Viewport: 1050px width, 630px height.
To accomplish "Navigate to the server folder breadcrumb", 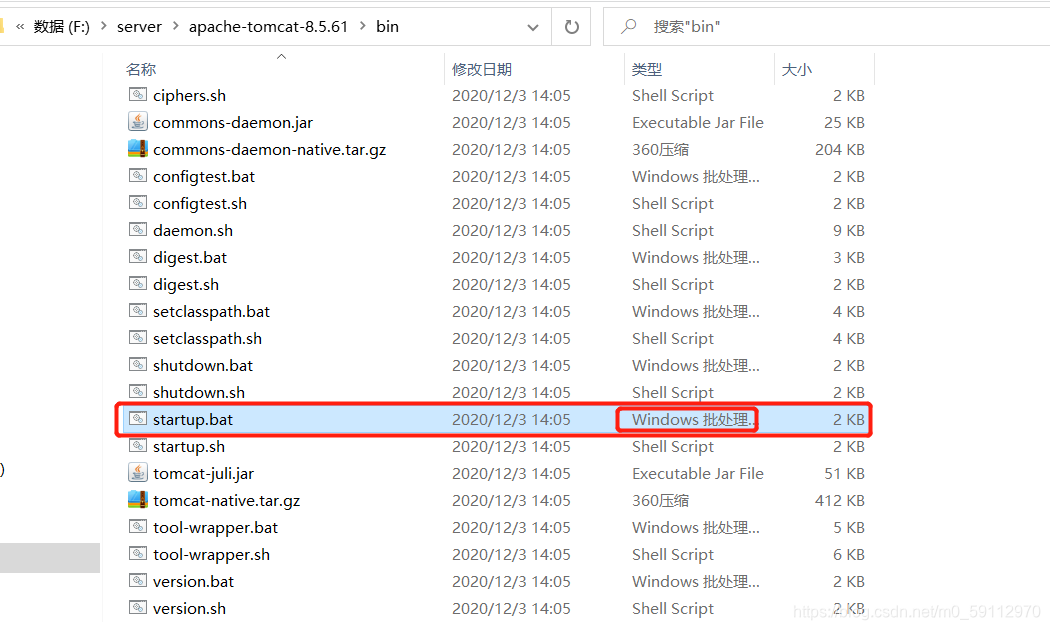I will pos(139,27).
